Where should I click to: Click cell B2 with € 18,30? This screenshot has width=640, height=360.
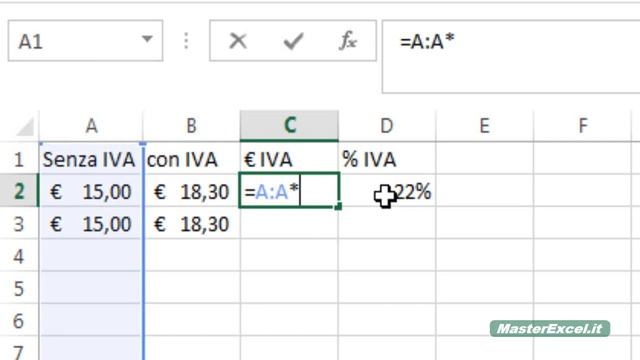tap(191, 191)
